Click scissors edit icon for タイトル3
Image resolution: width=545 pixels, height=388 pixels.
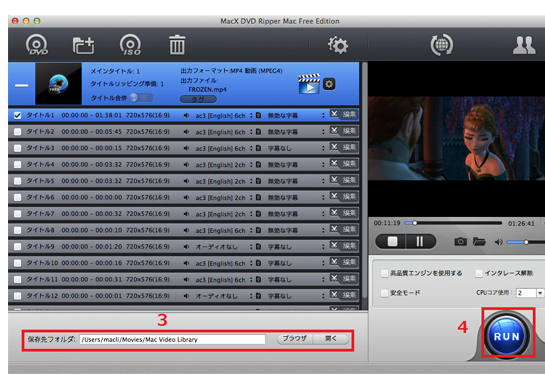(x=334, y=147)
